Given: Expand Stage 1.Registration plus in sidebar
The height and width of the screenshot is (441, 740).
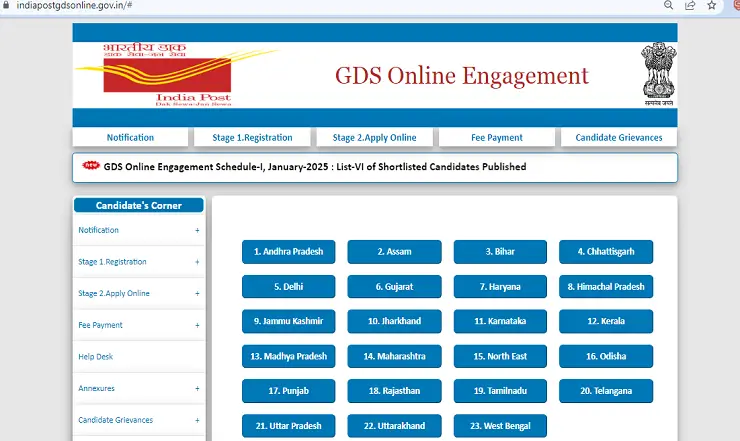Looking at the screenshot, I should pyautogui.click(x=197, y=262).
